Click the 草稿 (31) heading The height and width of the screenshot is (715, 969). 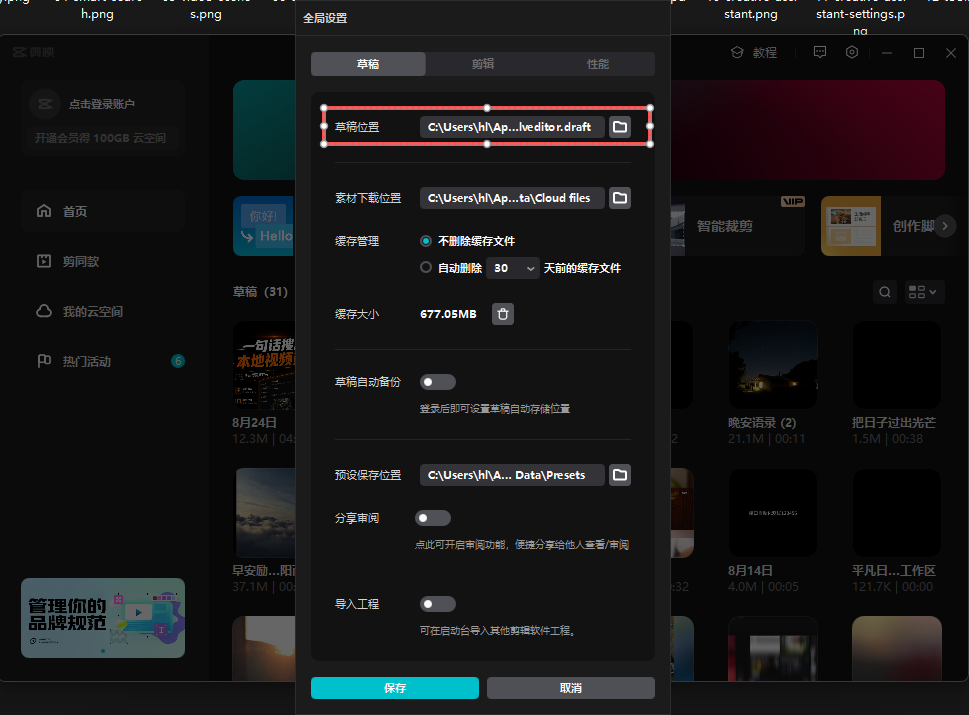tap(260, 292)
